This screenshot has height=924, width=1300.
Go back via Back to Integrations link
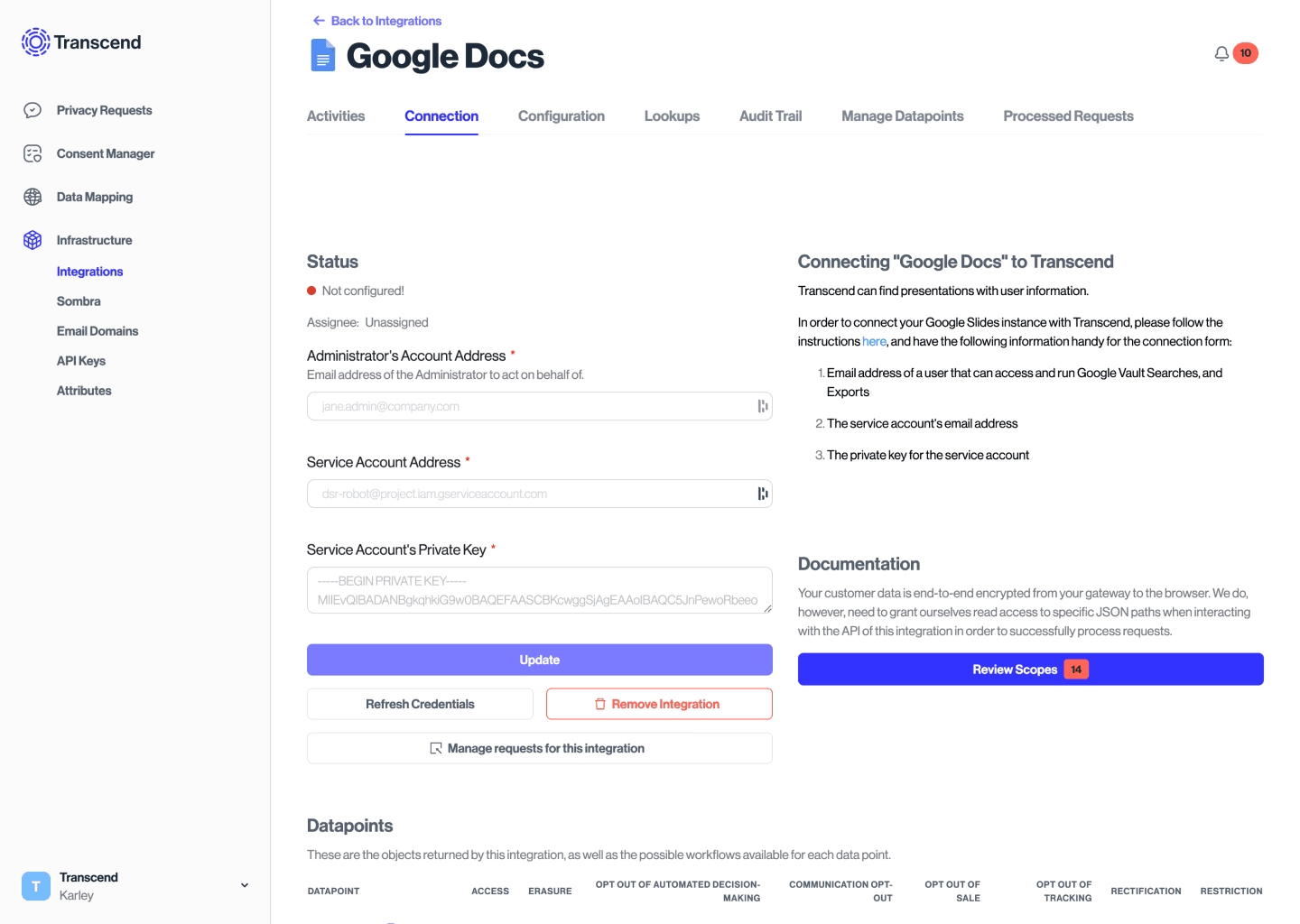(376, 20)
